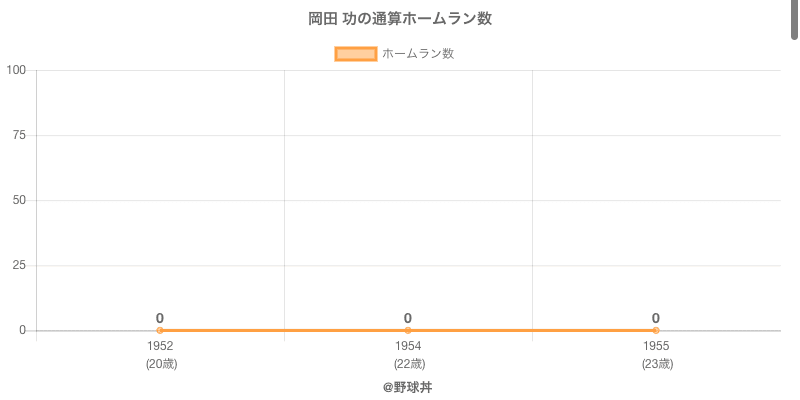Click the orange legend color box

pos(355,54)
